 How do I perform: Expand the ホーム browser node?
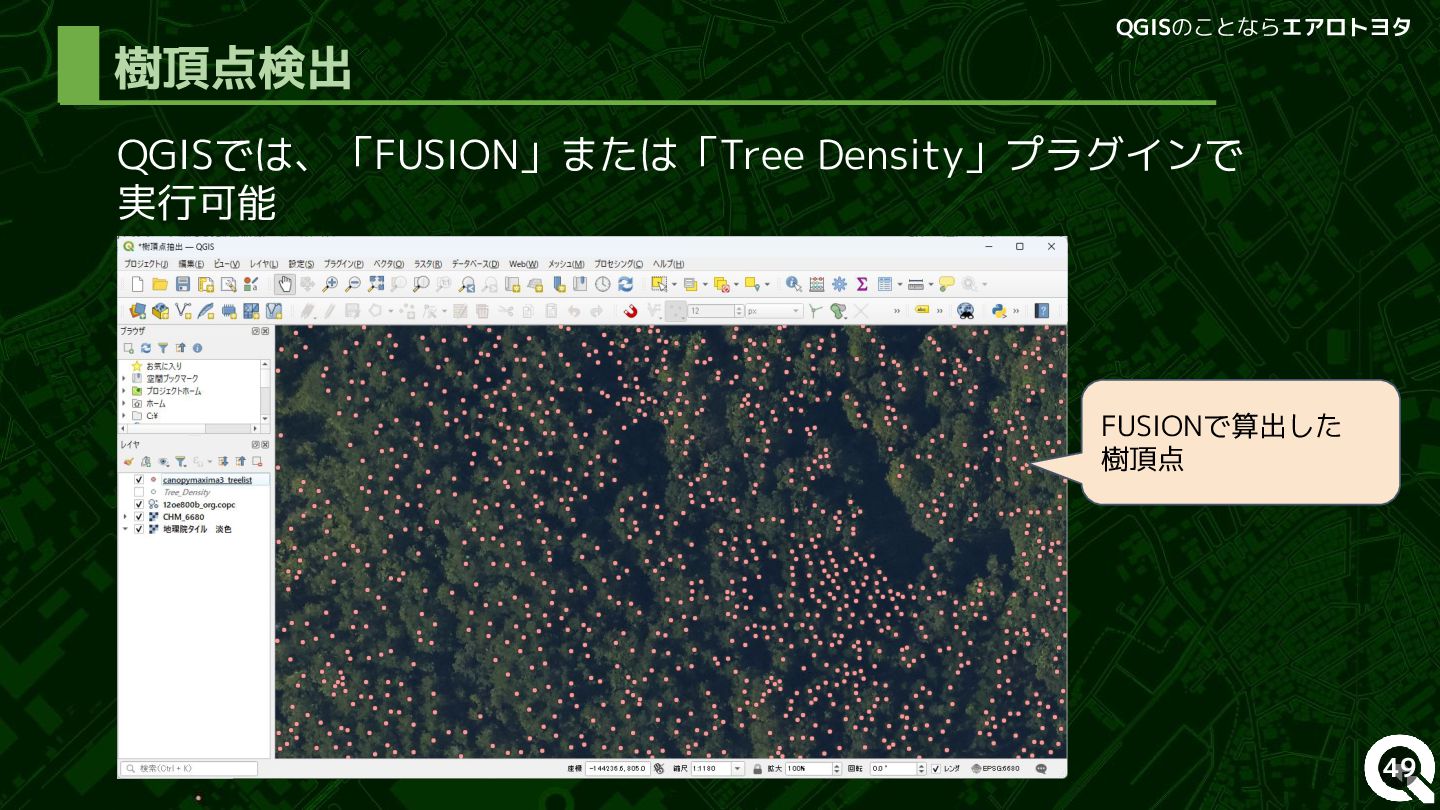pyautogui.click(x=125, y=403)
